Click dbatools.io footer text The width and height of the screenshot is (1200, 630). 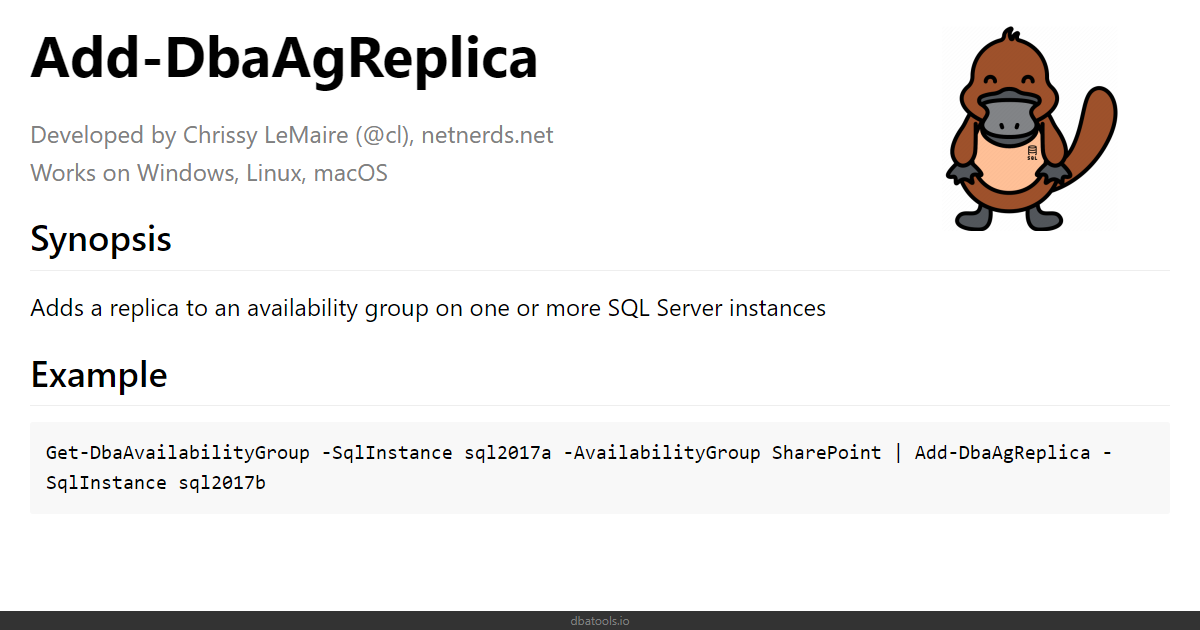pyautogui.click(x=600, y=621)
